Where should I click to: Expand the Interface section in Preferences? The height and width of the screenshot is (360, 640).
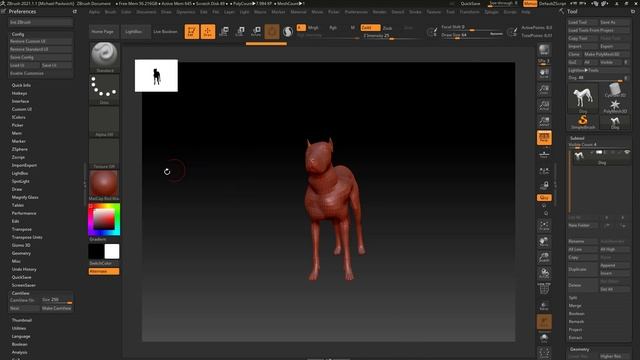pos(20,101)
